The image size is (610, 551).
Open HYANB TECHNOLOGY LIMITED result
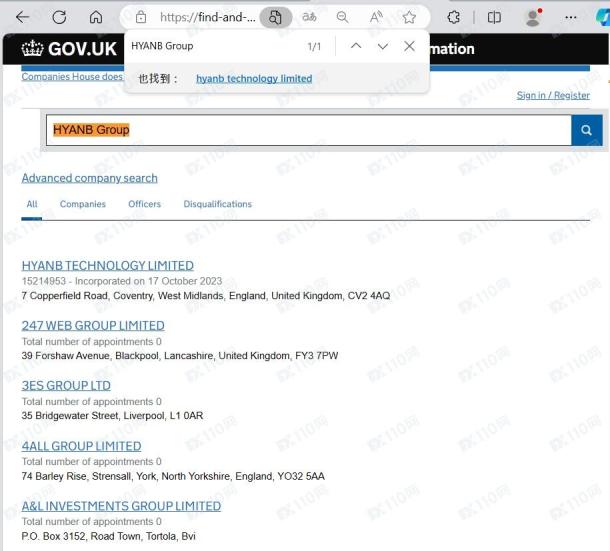point(108,265)
